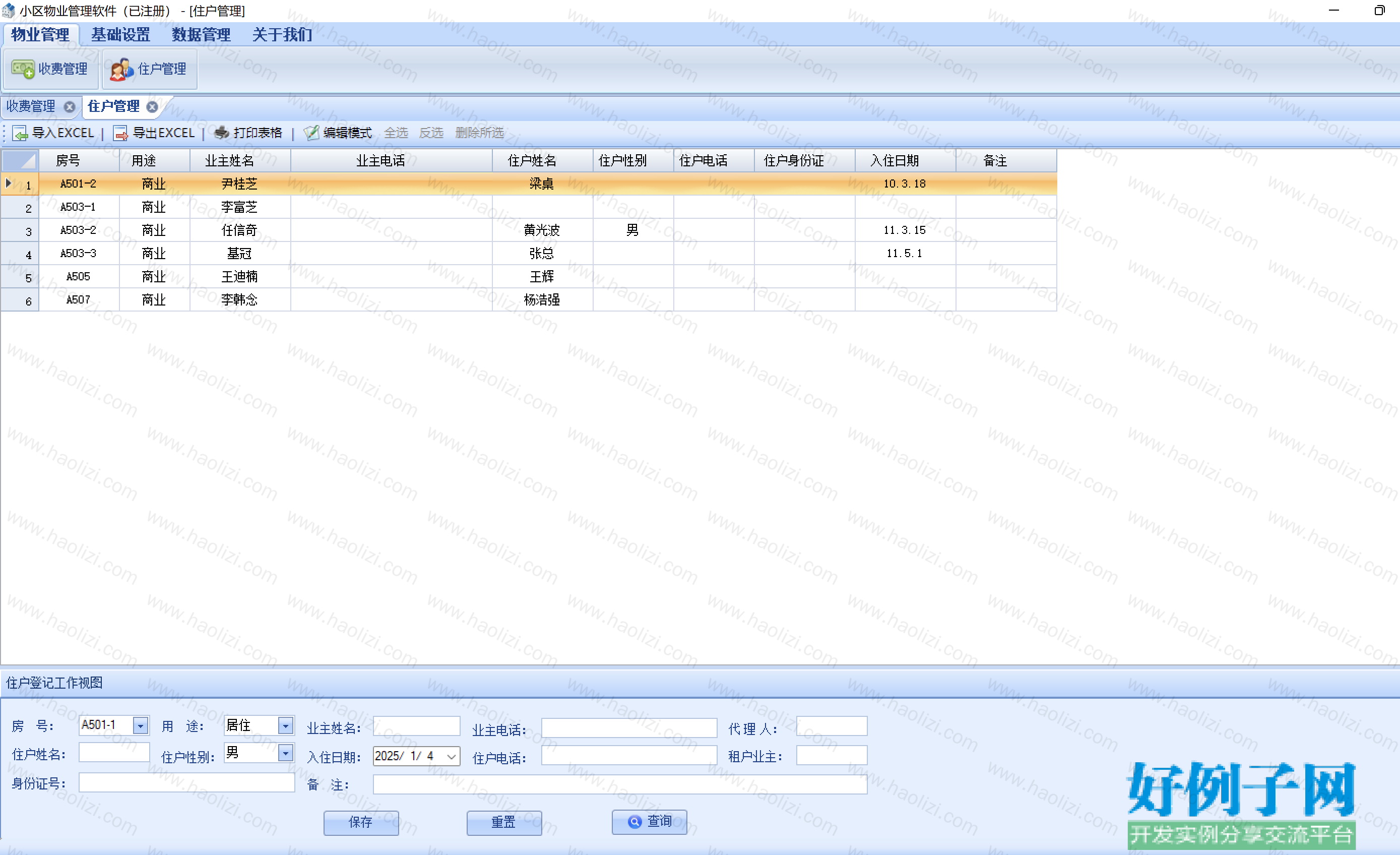
Task: Sort by the 业主电话 column header
Action: point(392,161)
